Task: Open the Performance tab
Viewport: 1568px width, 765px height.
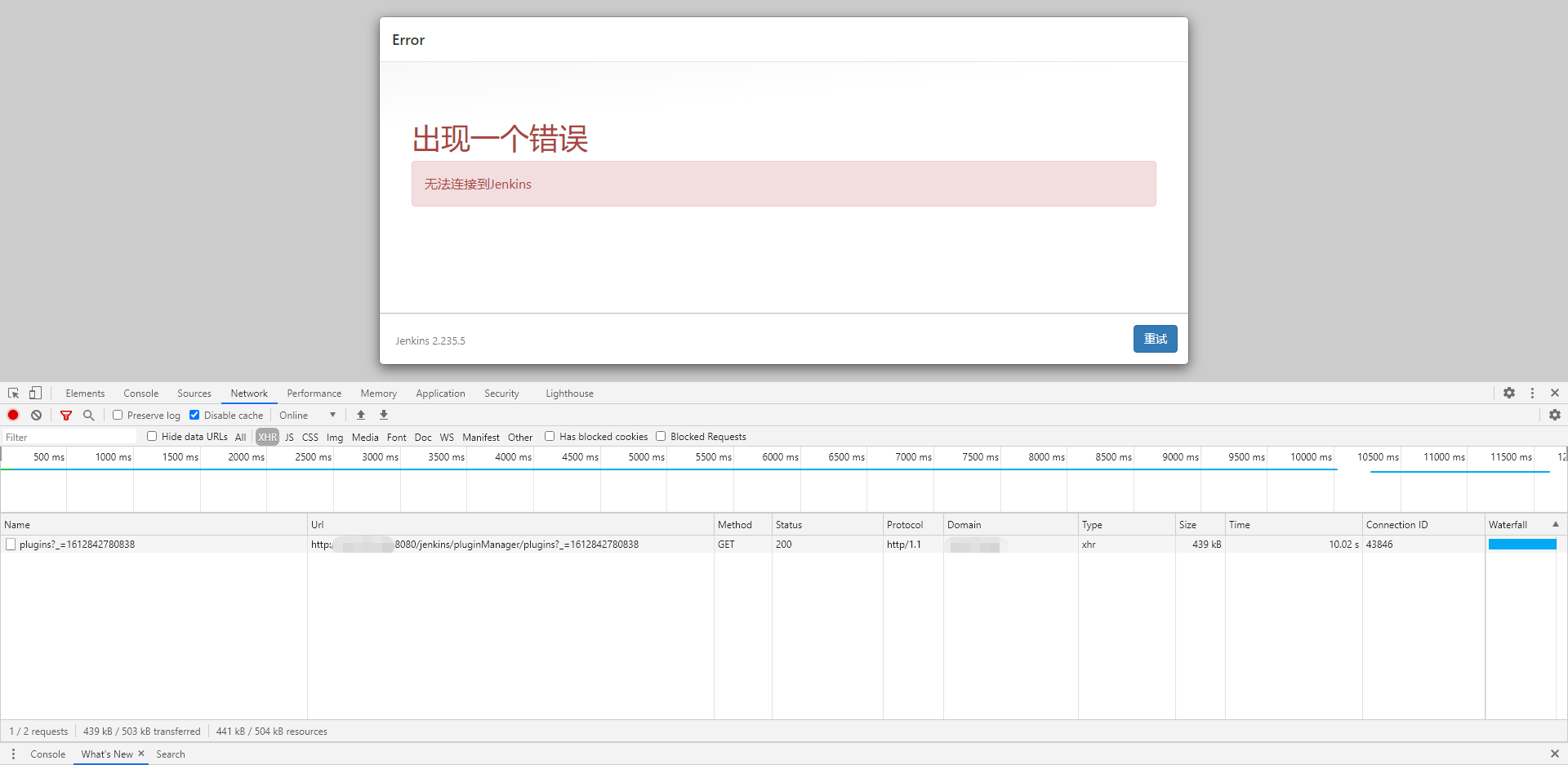Action: (x=314, y=393)
